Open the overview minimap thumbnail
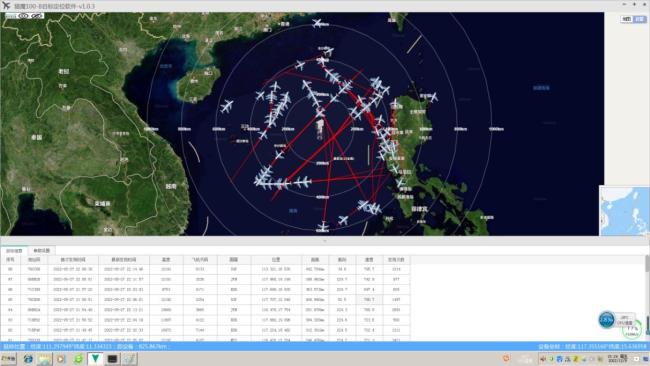650x366 pixels. click(x=624, y=211)
